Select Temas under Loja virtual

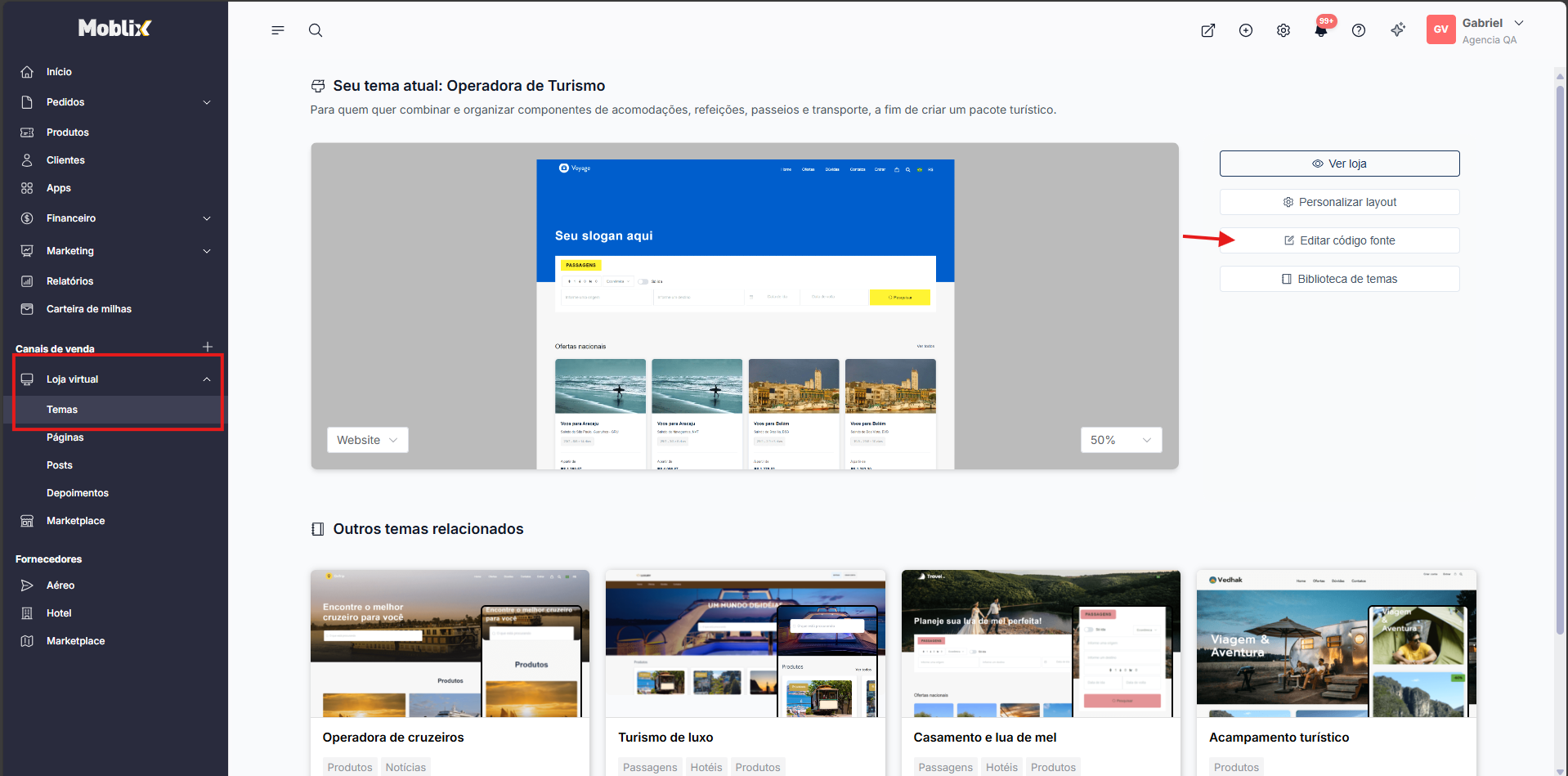(x=62, y=409)
